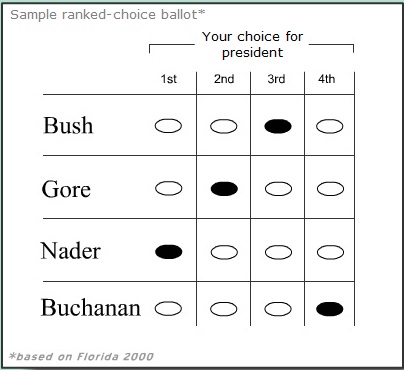Click Nader's filled 1st choice oval

click(x=169, y=252)
